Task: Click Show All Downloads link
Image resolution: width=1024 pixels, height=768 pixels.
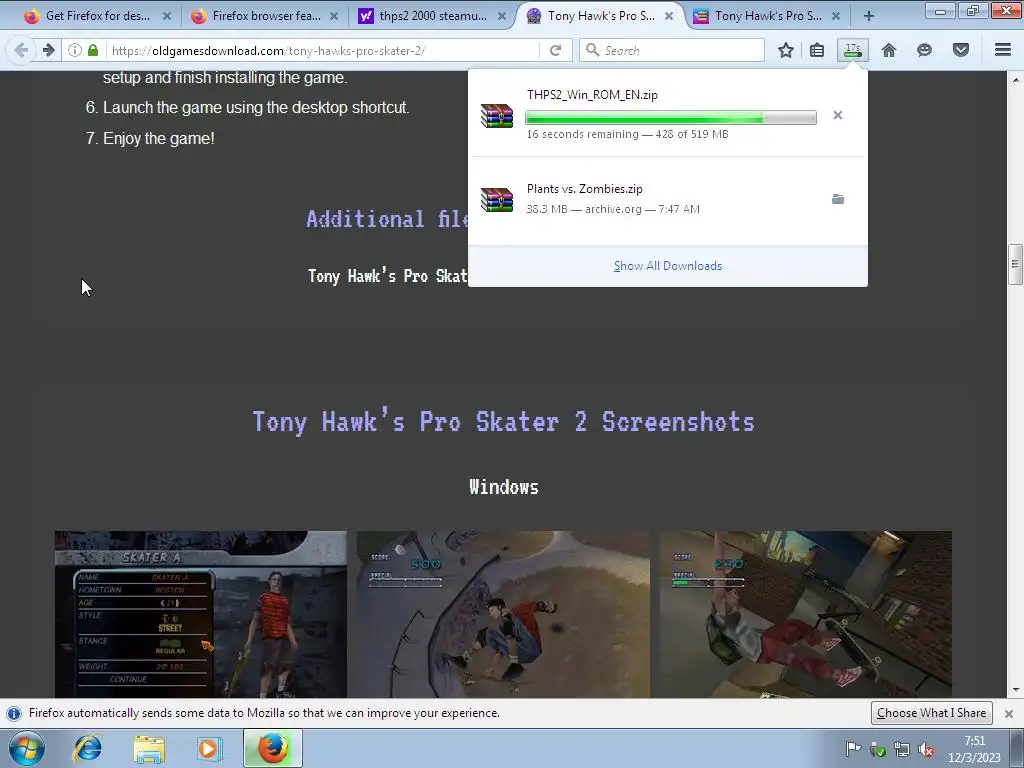Action: click(667, 266)
